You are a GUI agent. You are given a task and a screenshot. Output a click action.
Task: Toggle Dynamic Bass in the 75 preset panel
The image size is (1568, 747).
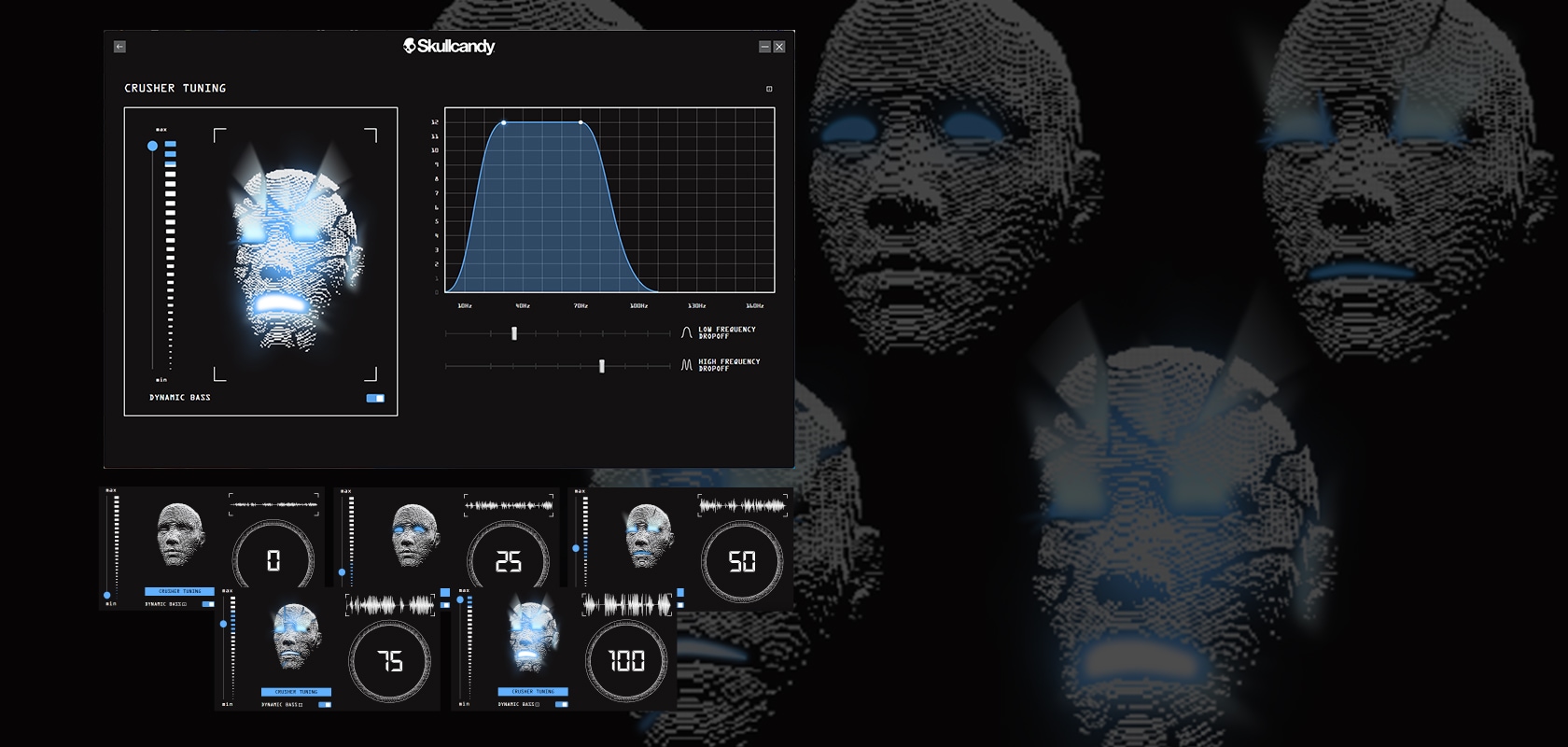[325, 705]
